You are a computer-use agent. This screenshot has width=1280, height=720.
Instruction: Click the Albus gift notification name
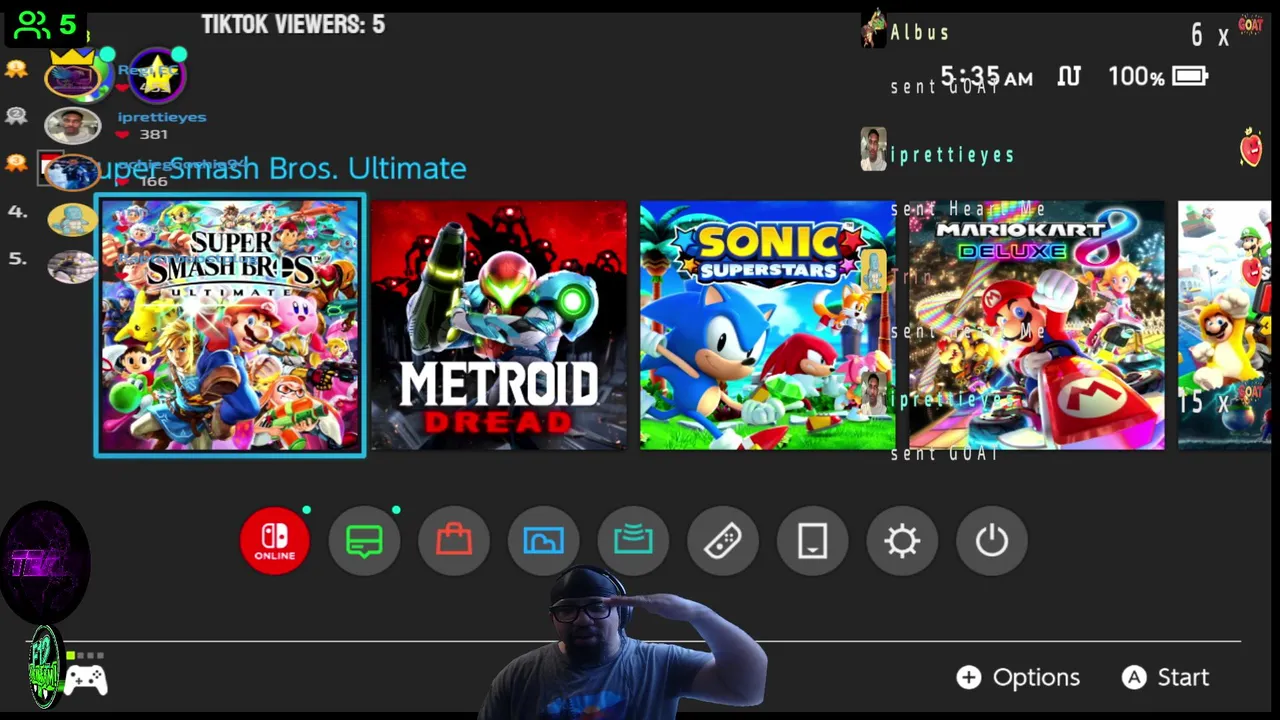pyautogui.click(x=920, y=32)
